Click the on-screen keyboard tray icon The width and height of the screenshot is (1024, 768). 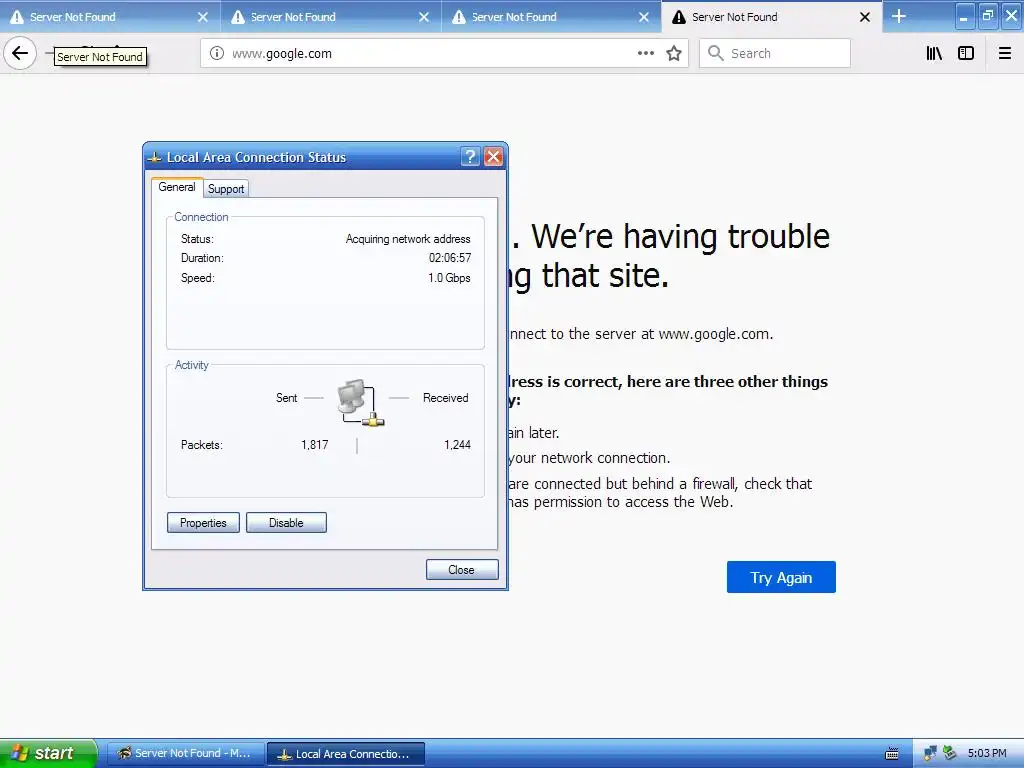pos(891,754)
